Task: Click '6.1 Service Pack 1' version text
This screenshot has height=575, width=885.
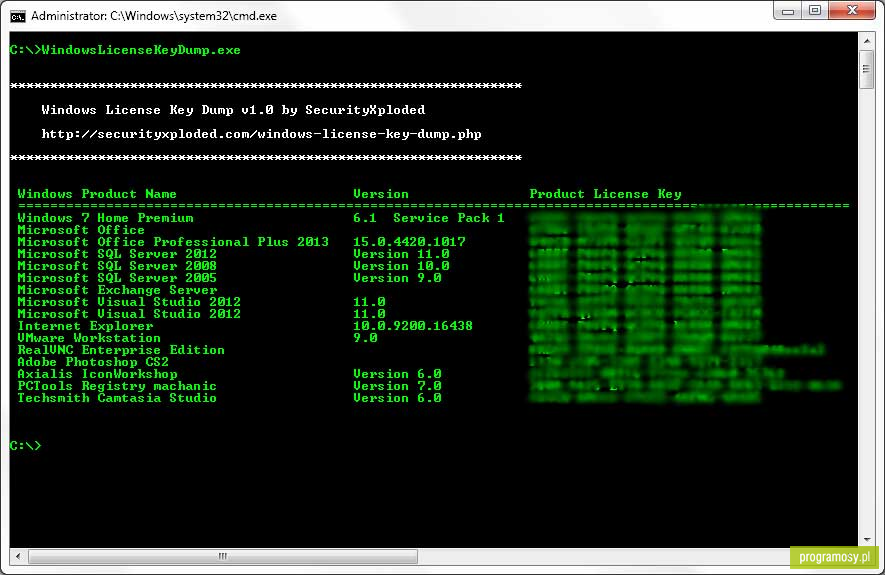Action: click(x=429, y=218)
